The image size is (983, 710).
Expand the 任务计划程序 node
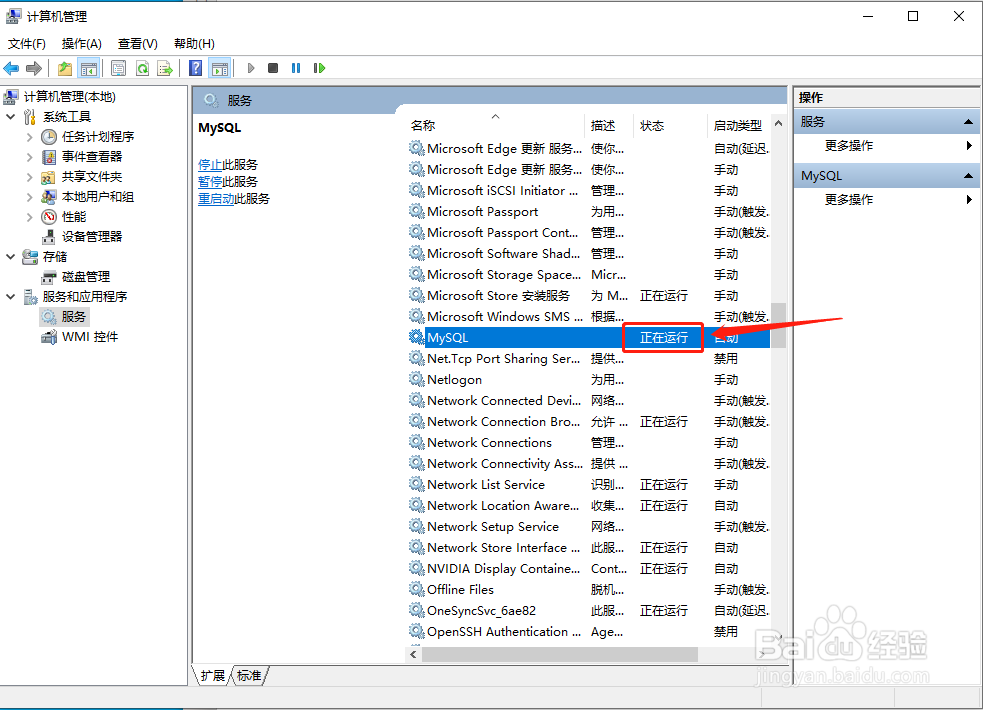29,137
